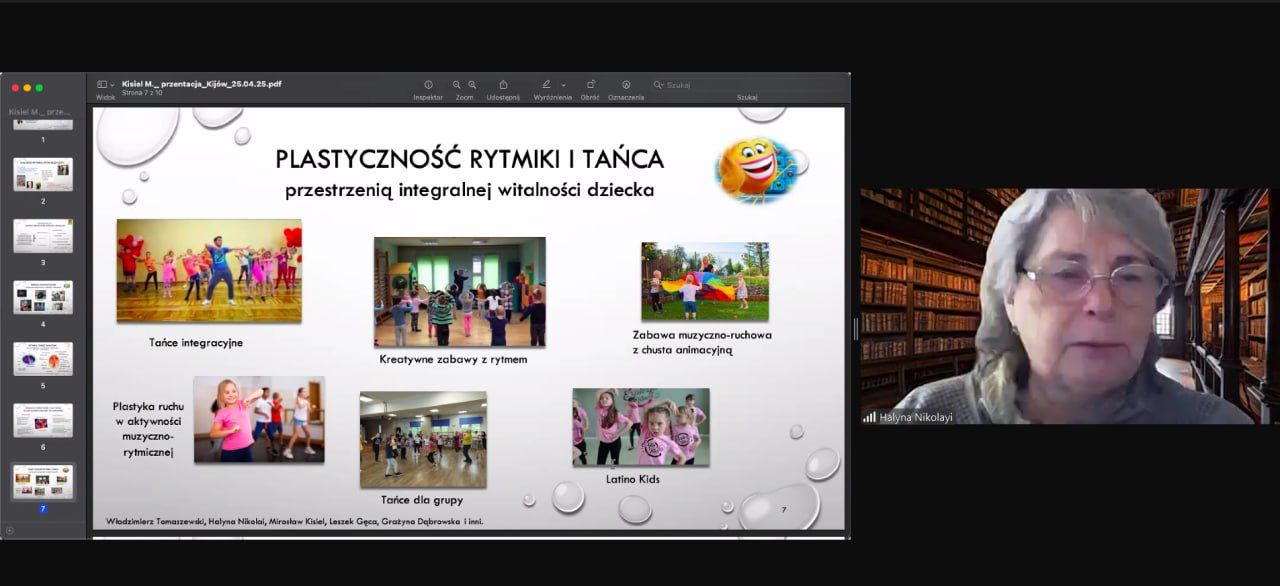1280x586 pixels.
Task: Click the Tańce integracyjne photo on slide
Action: point(208,270)
